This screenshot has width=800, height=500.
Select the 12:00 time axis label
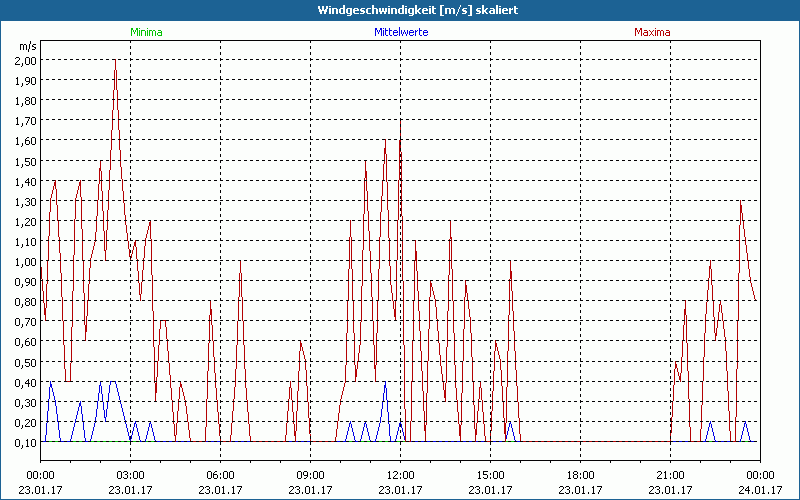pos(400,475)
